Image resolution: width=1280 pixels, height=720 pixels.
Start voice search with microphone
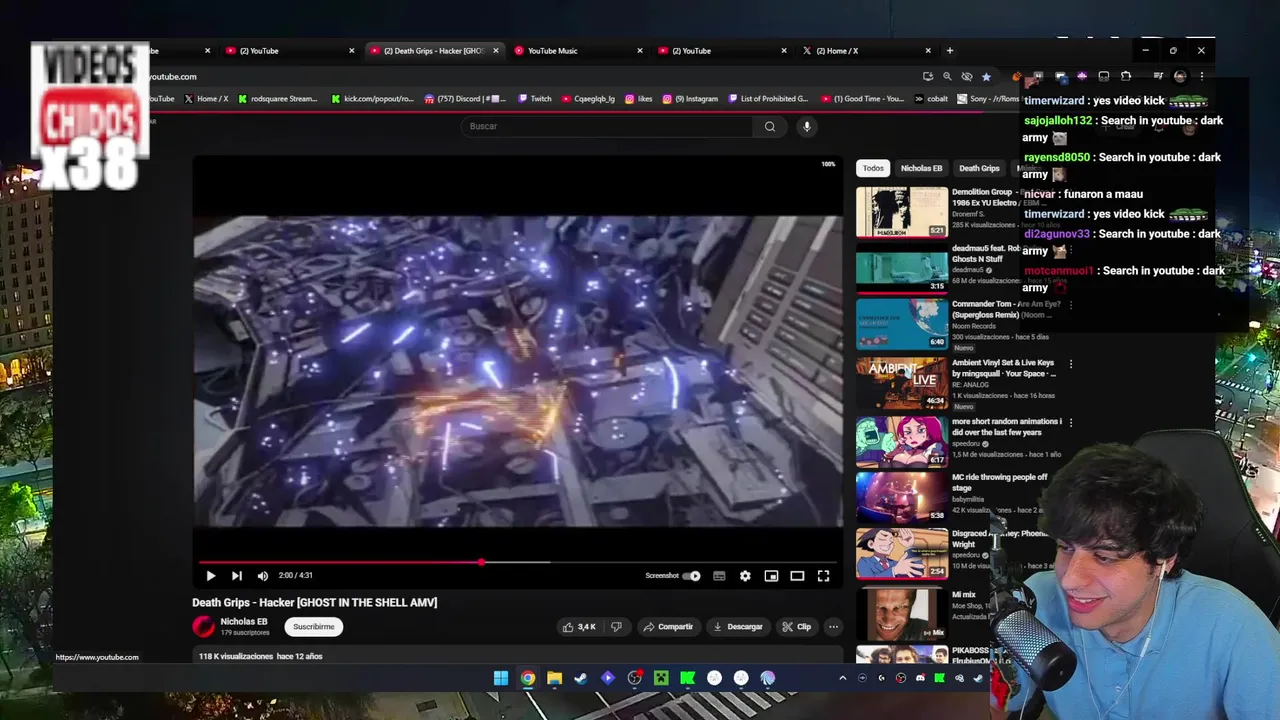(x=807, y=127)
